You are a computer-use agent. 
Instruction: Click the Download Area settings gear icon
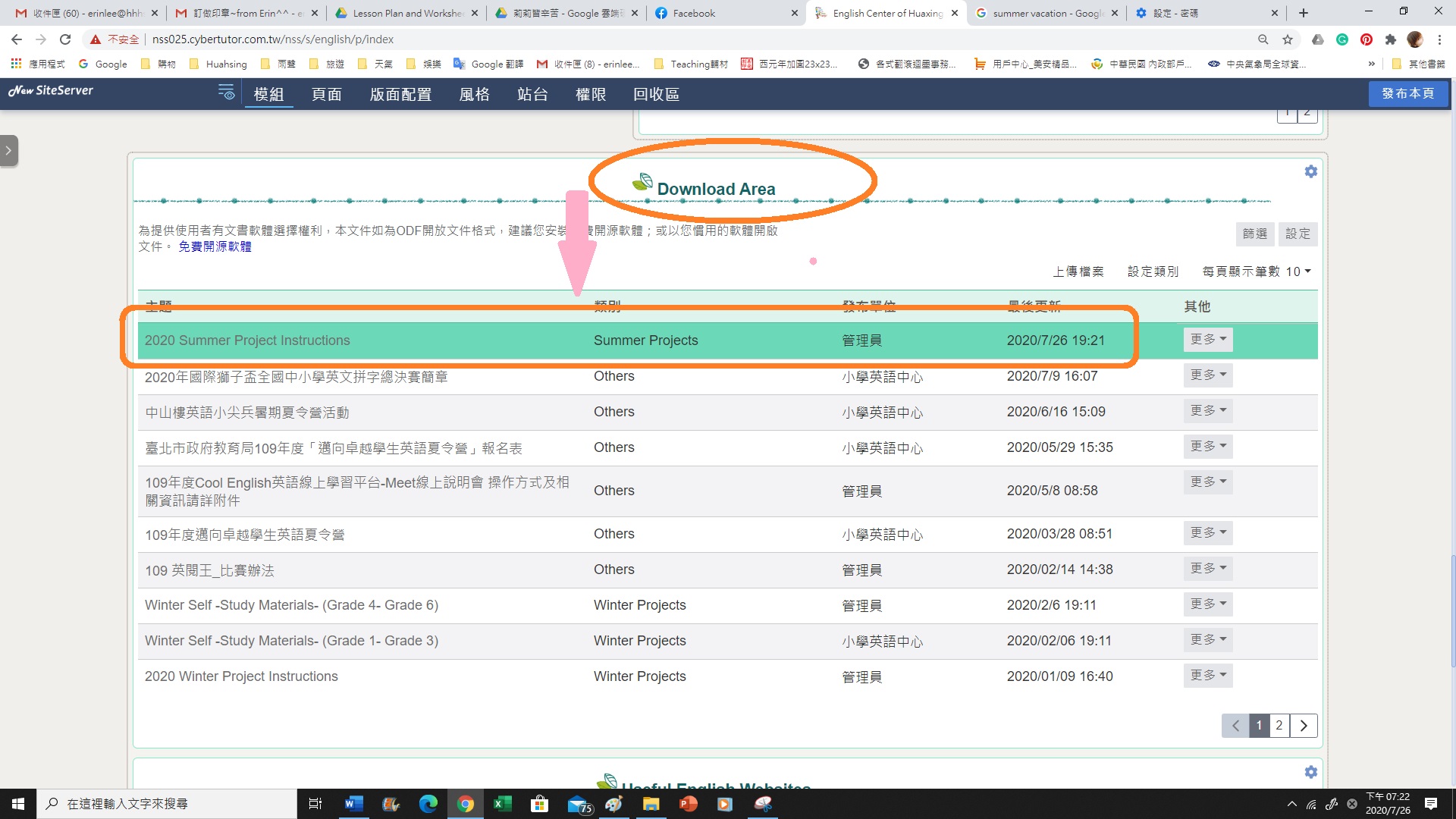[x=1310, y=172]
